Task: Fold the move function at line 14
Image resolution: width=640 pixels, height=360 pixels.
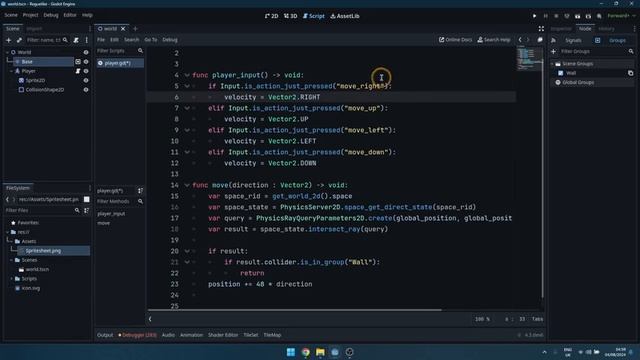Action: pyautogui.click(x=187, y=185)
